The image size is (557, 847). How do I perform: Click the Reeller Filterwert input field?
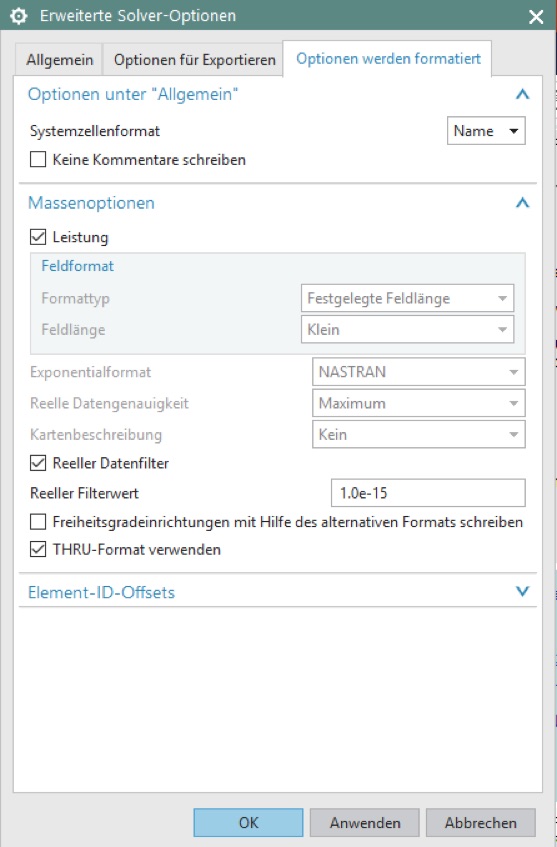pos(428,493)
